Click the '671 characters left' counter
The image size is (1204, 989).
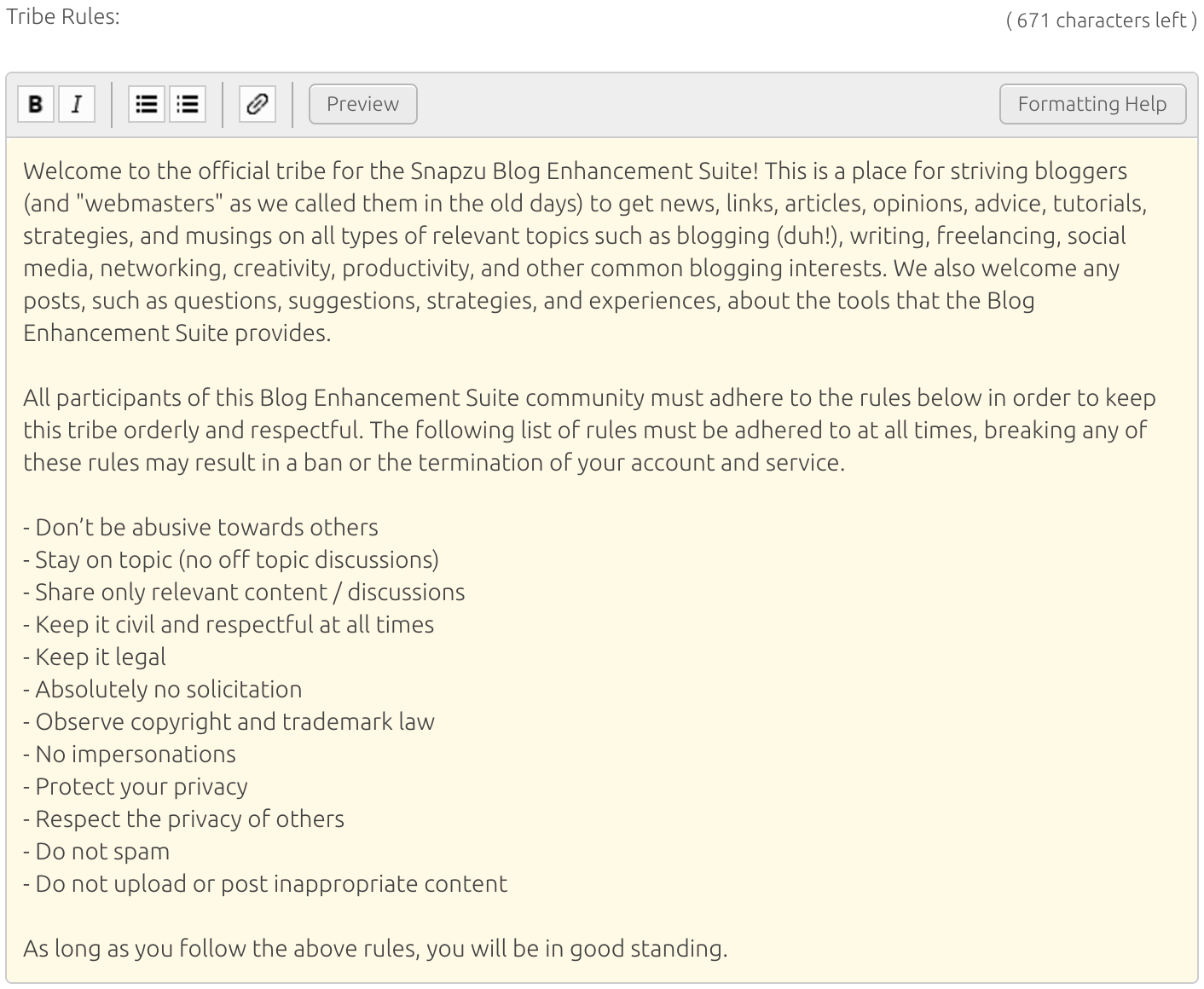pyautogui.click(x=1102, y=20)
